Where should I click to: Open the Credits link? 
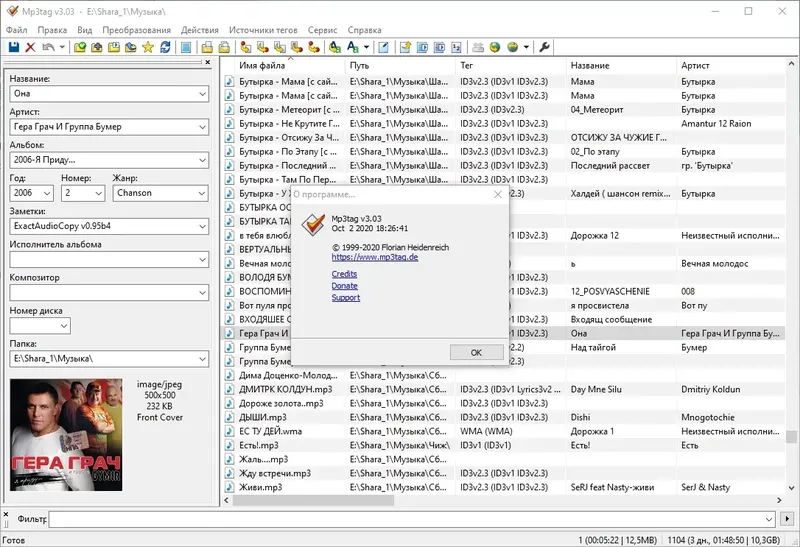pos(344,274)
